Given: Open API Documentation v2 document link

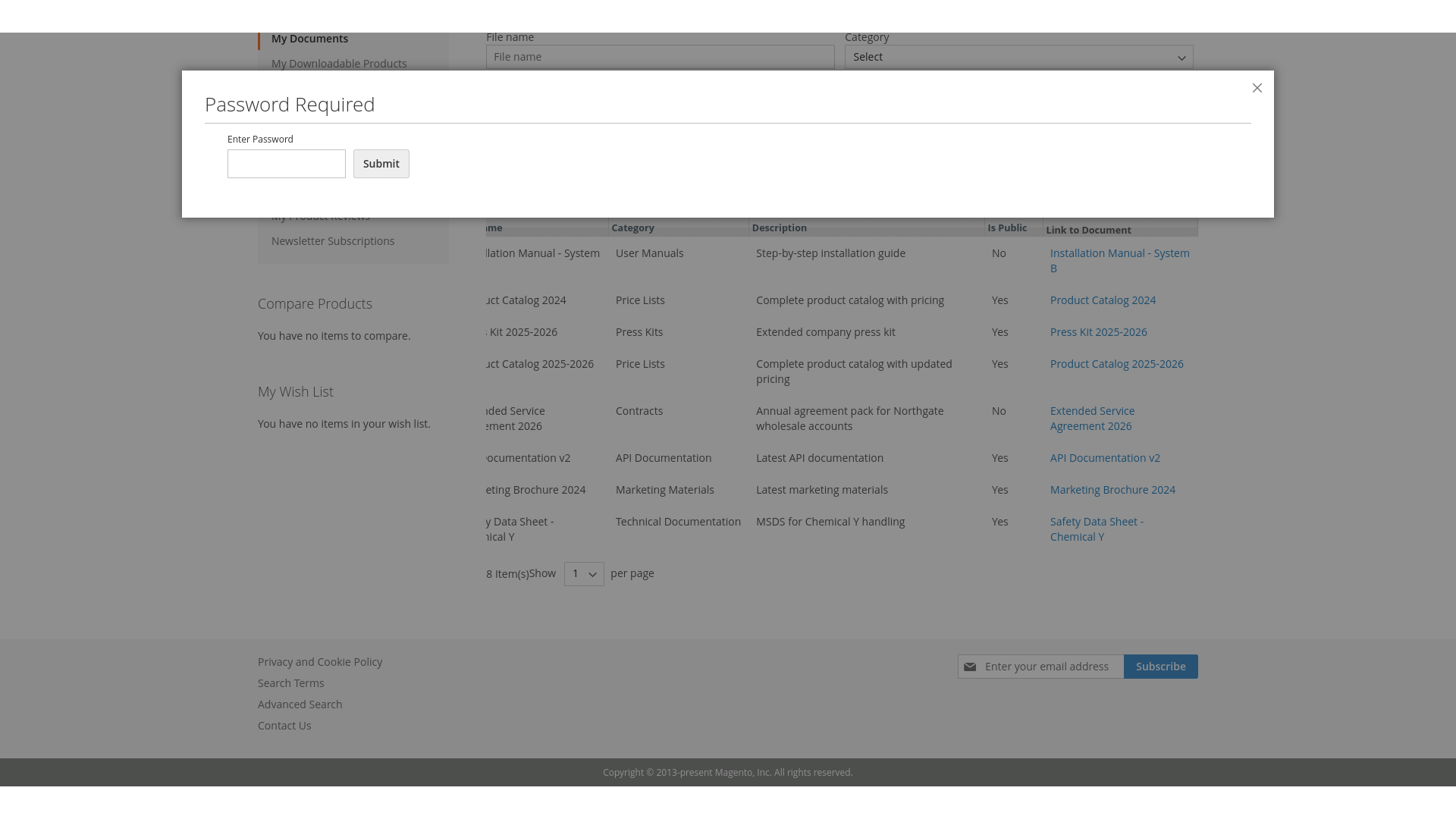Looking at the screenshot, I should (x=1105, y=458).
